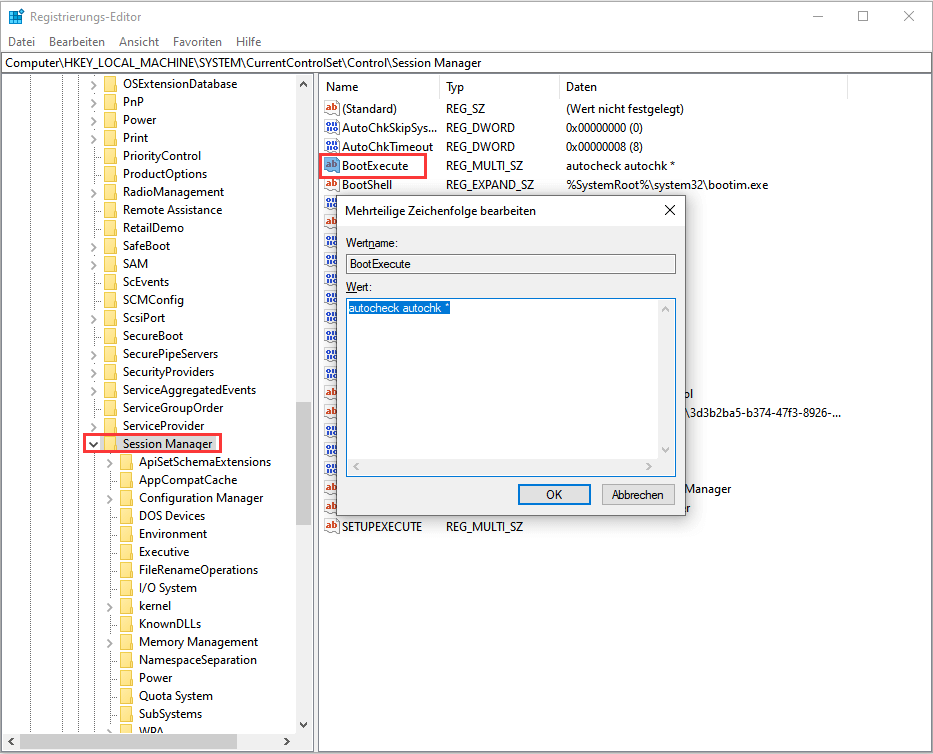The image size is (933, 754).
Task: Collapse the Session Manager key
Action: [93, 443]
